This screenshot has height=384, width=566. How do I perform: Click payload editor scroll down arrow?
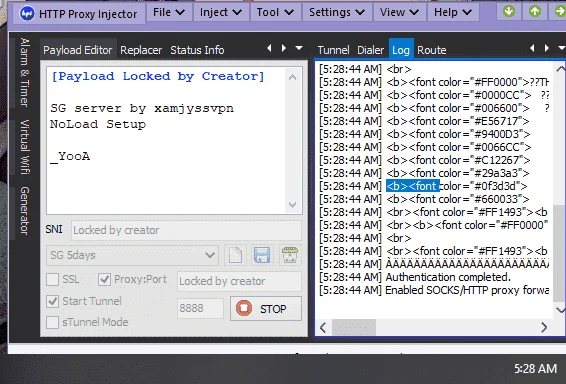[x=293, y=205]
